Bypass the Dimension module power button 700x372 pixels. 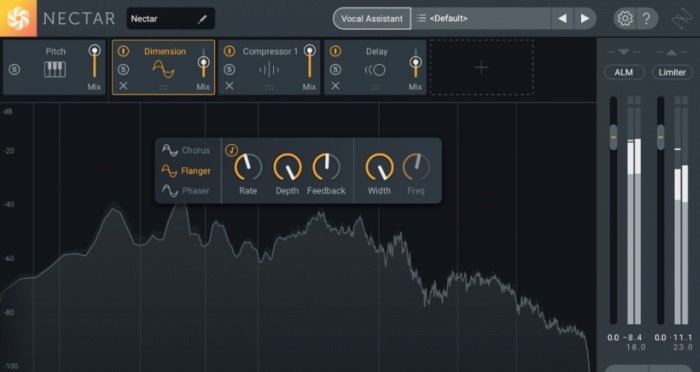[x=123, y=51]
